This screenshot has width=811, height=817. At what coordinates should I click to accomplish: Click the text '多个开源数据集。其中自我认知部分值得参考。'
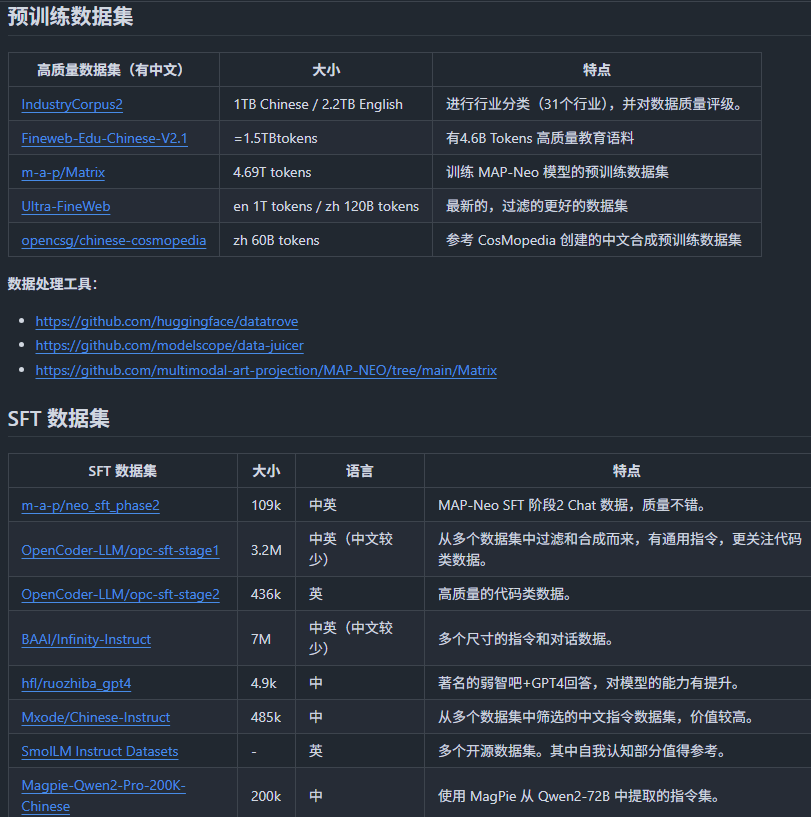pos(582,751)
